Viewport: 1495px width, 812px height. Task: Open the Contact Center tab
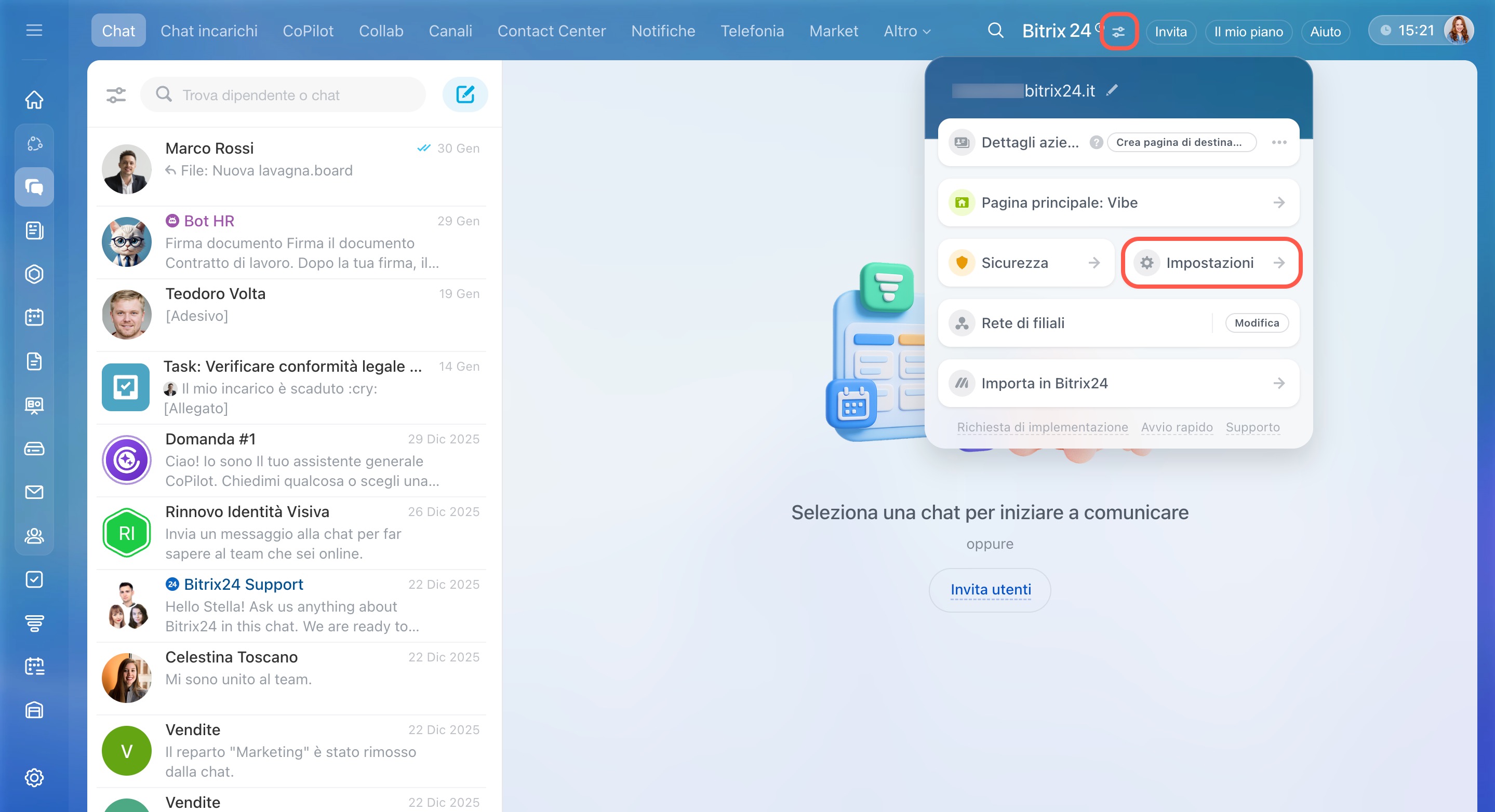(551, 31)
